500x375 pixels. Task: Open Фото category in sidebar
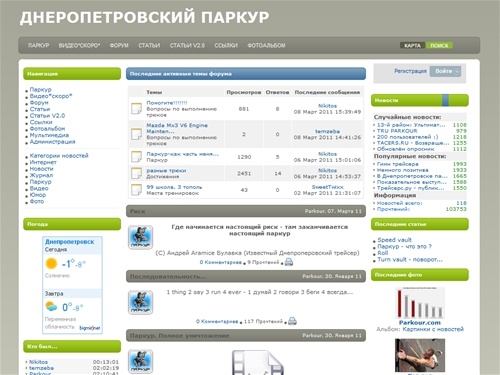(x=37, y=202)
